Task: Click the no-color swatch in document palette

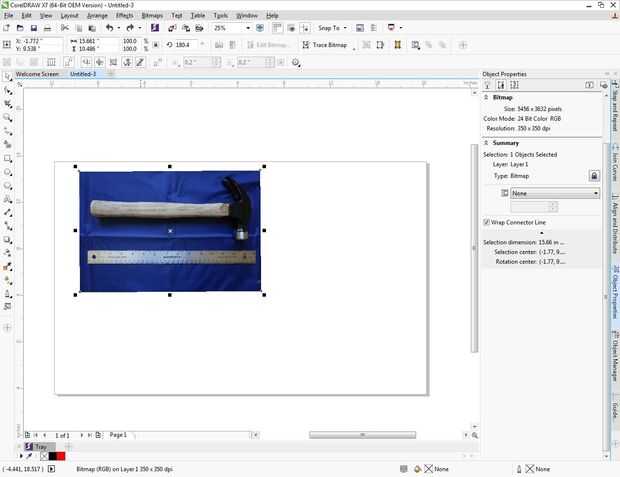Action: (x=44, y=456)
